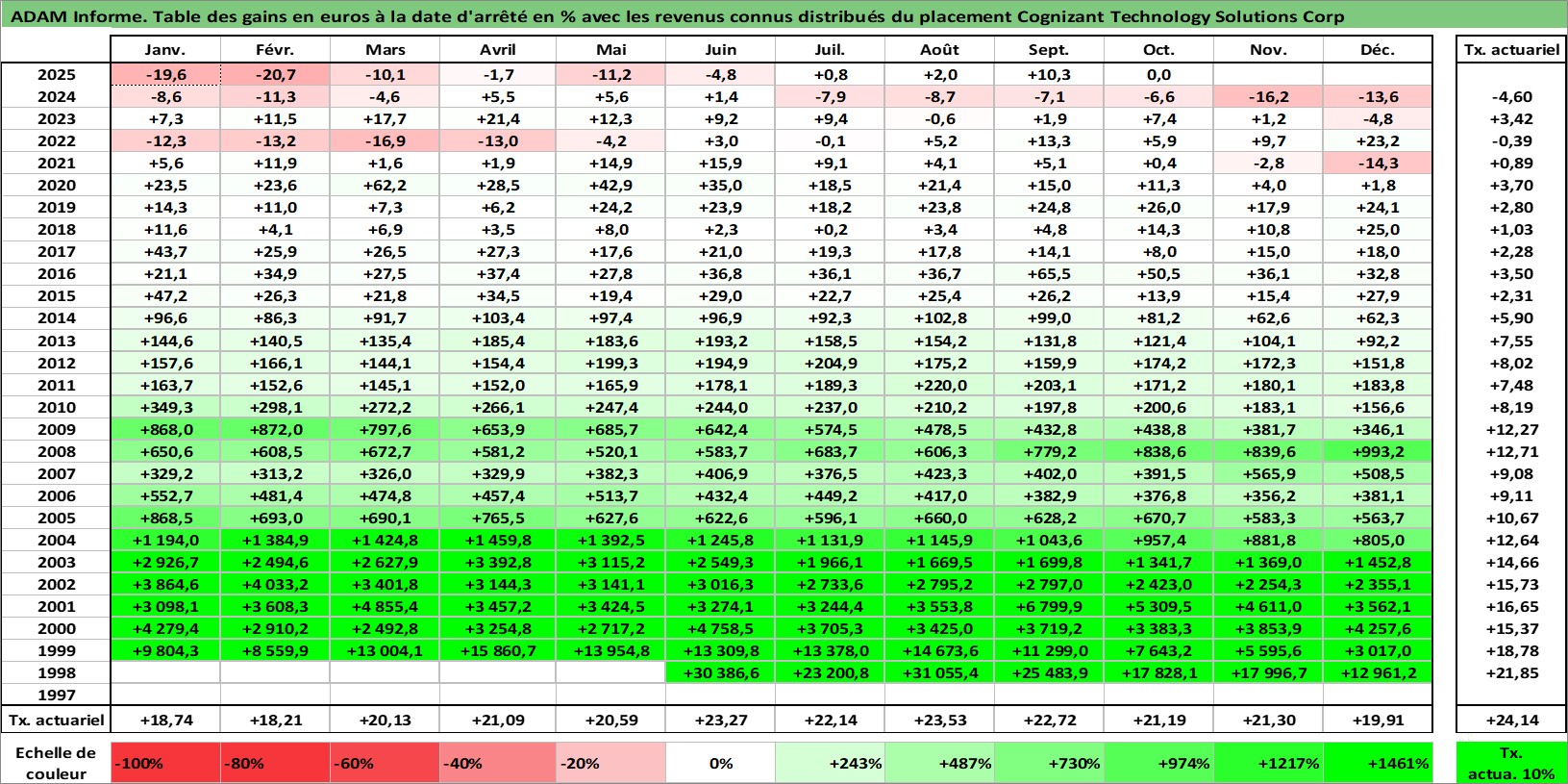Viewport: 1568px width, 784px height.
Task: Select the '-16,9' cell for March 2022
Action: pos(385,140)
